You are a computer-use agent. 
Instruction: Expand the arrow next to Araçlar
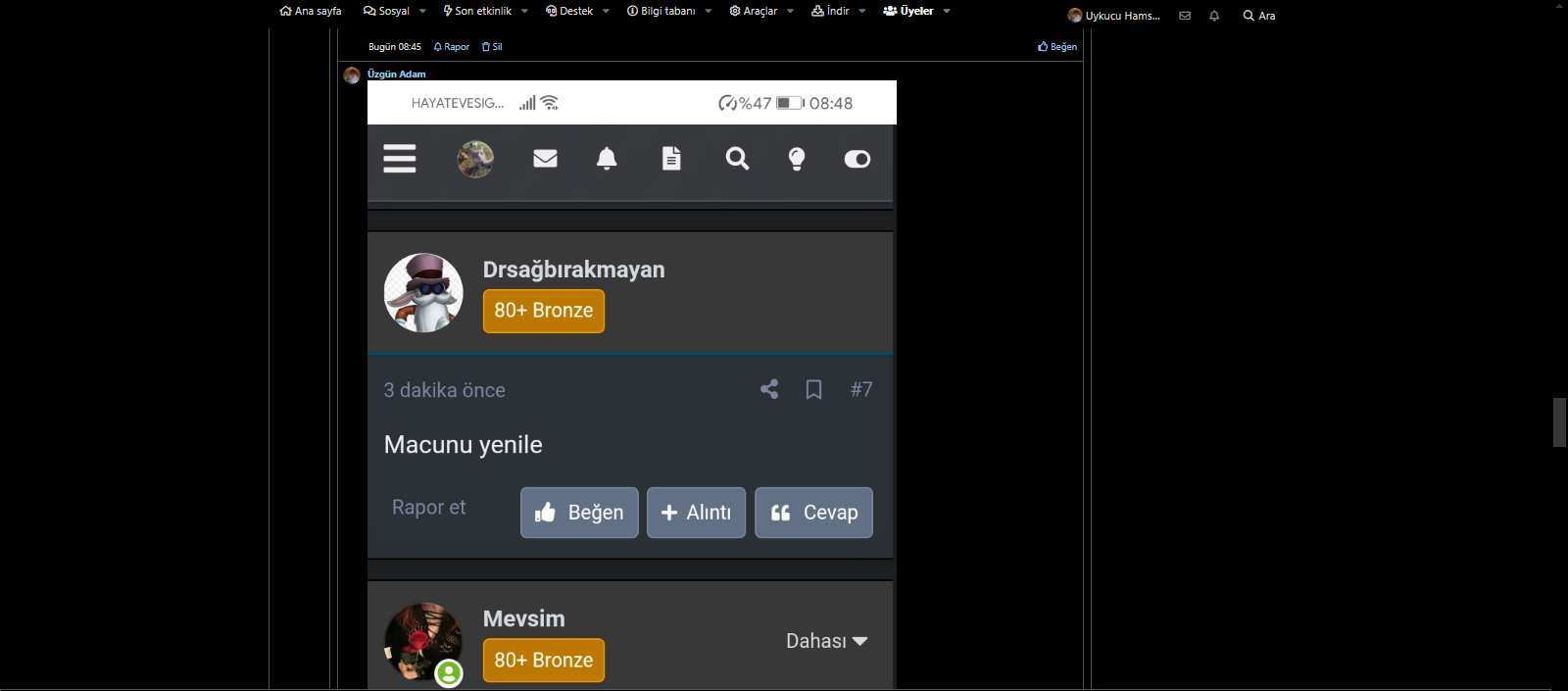click(x=790, y=11)
